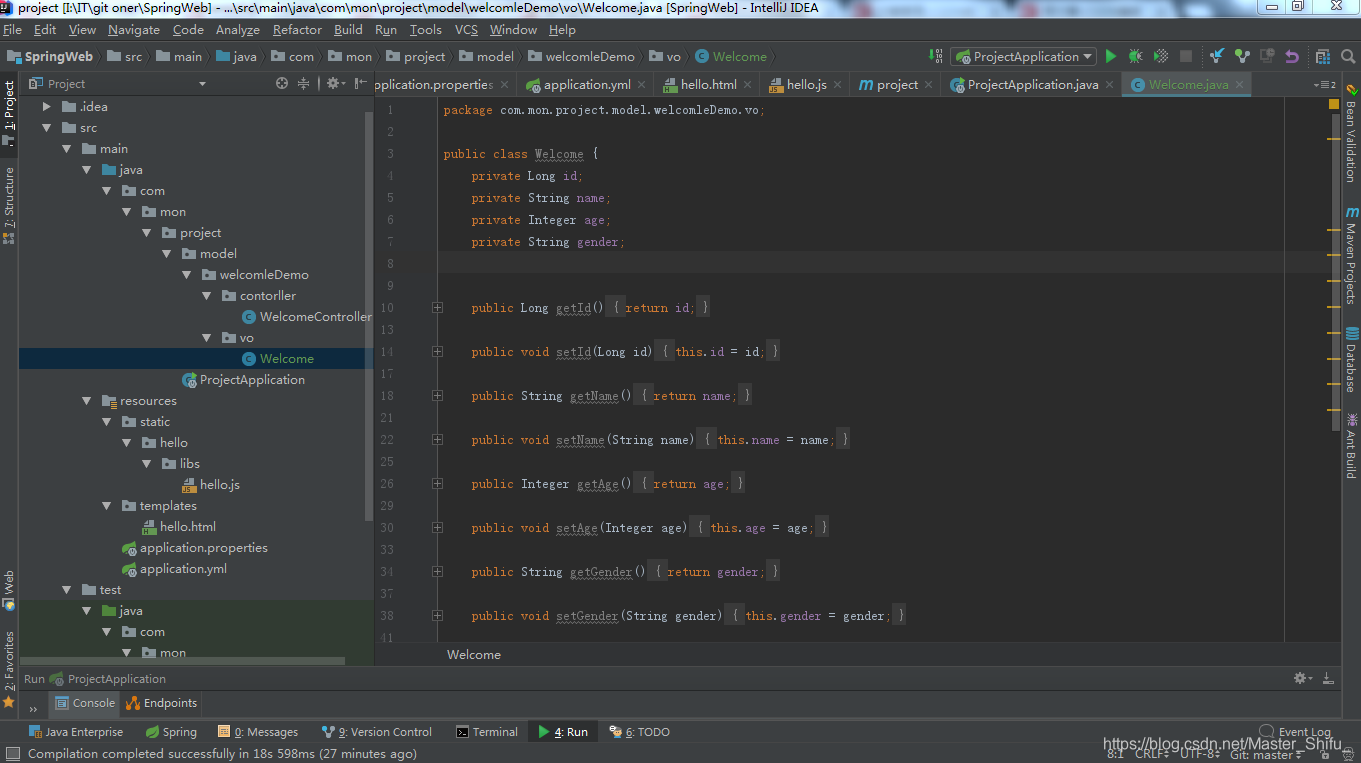Click the purple Revert arrow icon

click(1292, 57)
